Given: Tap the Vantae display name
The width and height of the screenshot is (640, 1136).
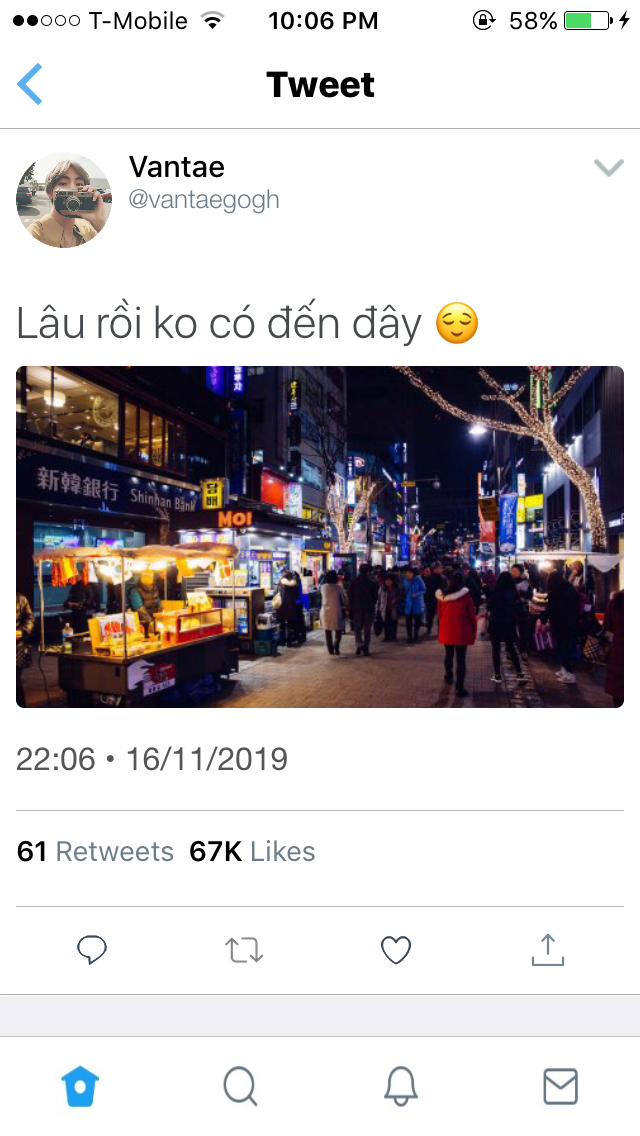Looking at the screenshot, I should pos(177,167).
